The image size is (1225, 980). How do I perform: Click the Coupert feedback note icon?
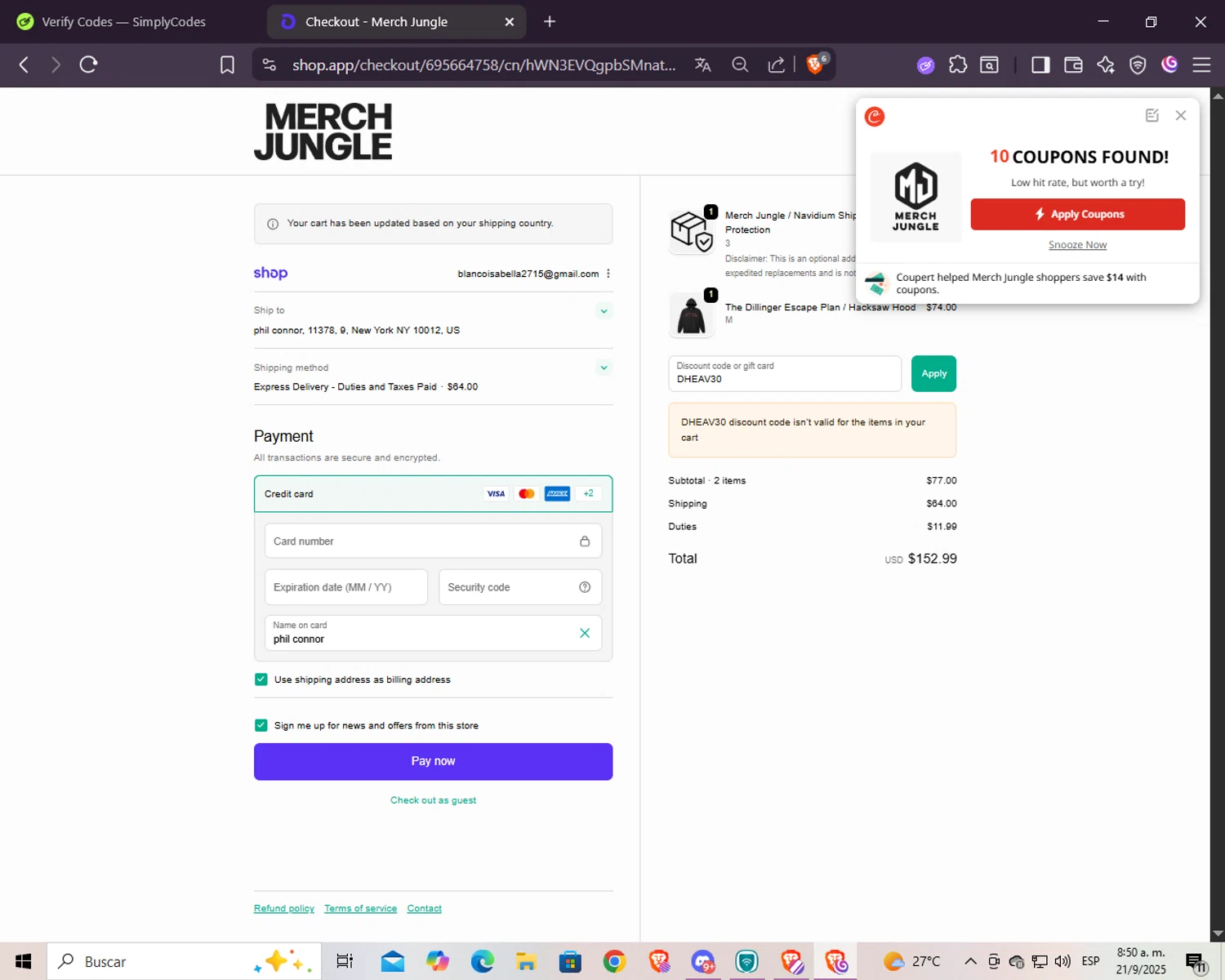pyautogui.click(x=1152, y=115)
